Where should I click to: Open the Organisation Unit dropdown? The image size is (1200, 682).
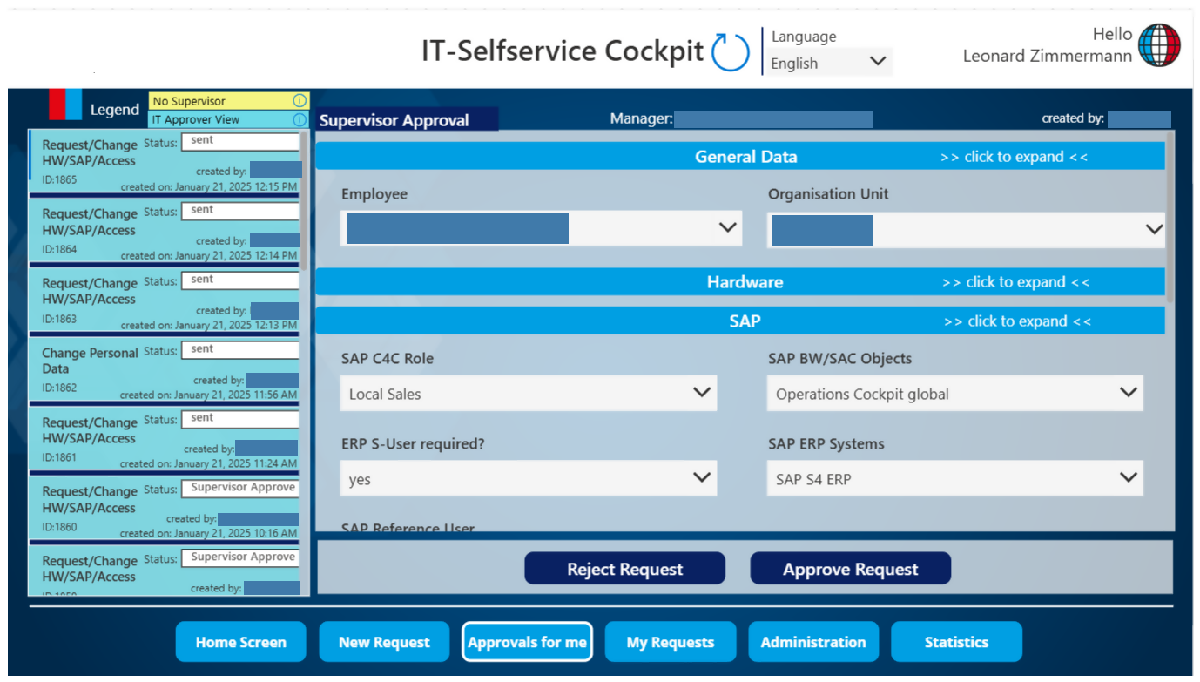(x=966, y=229)
